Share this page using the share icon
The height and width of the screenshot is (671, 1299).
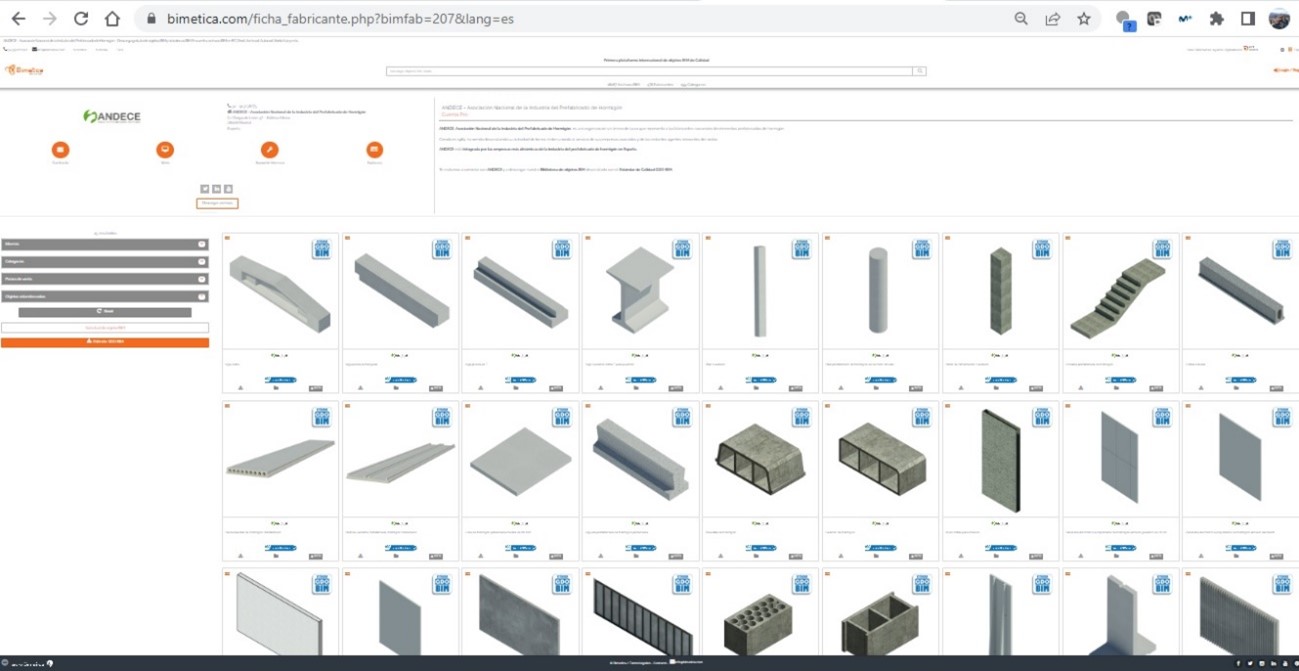tap(1053, 18)
